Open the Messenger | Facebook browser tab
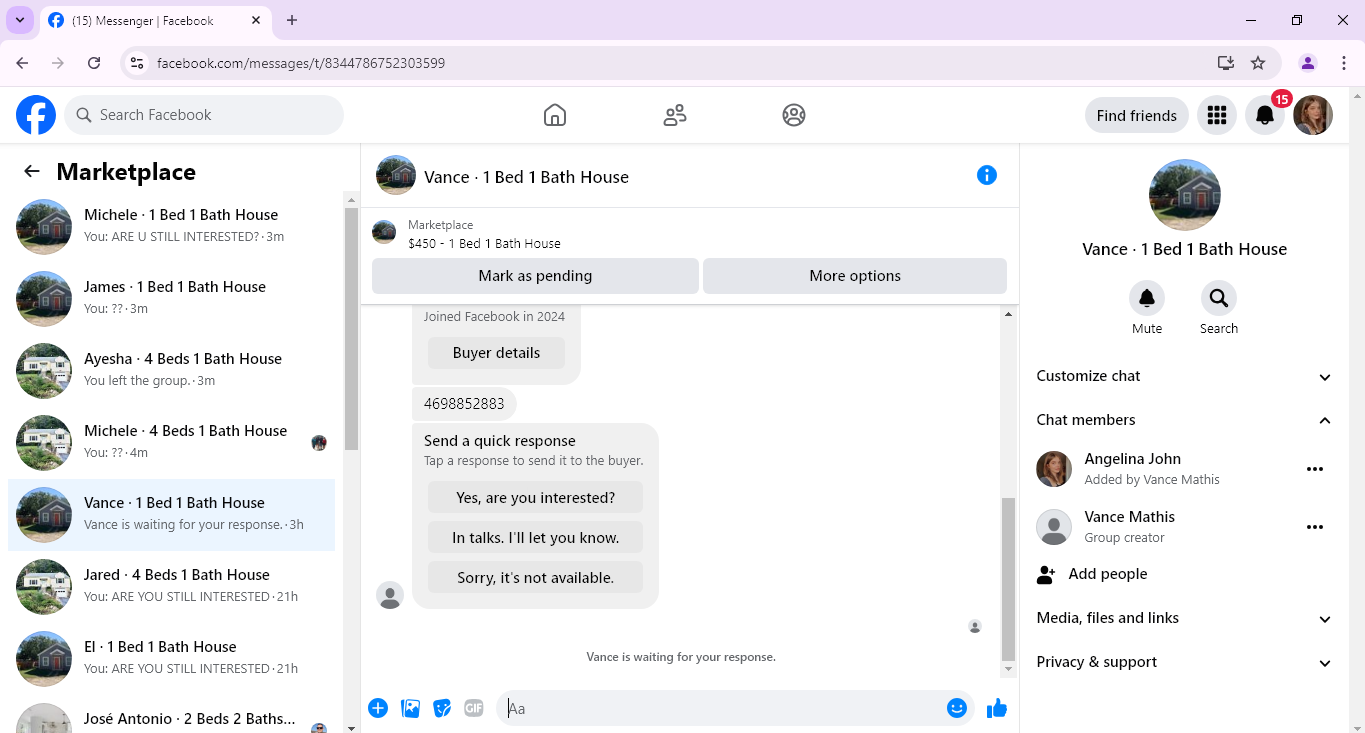Viewport: 1365px width, 733px height. pos(155,21)
